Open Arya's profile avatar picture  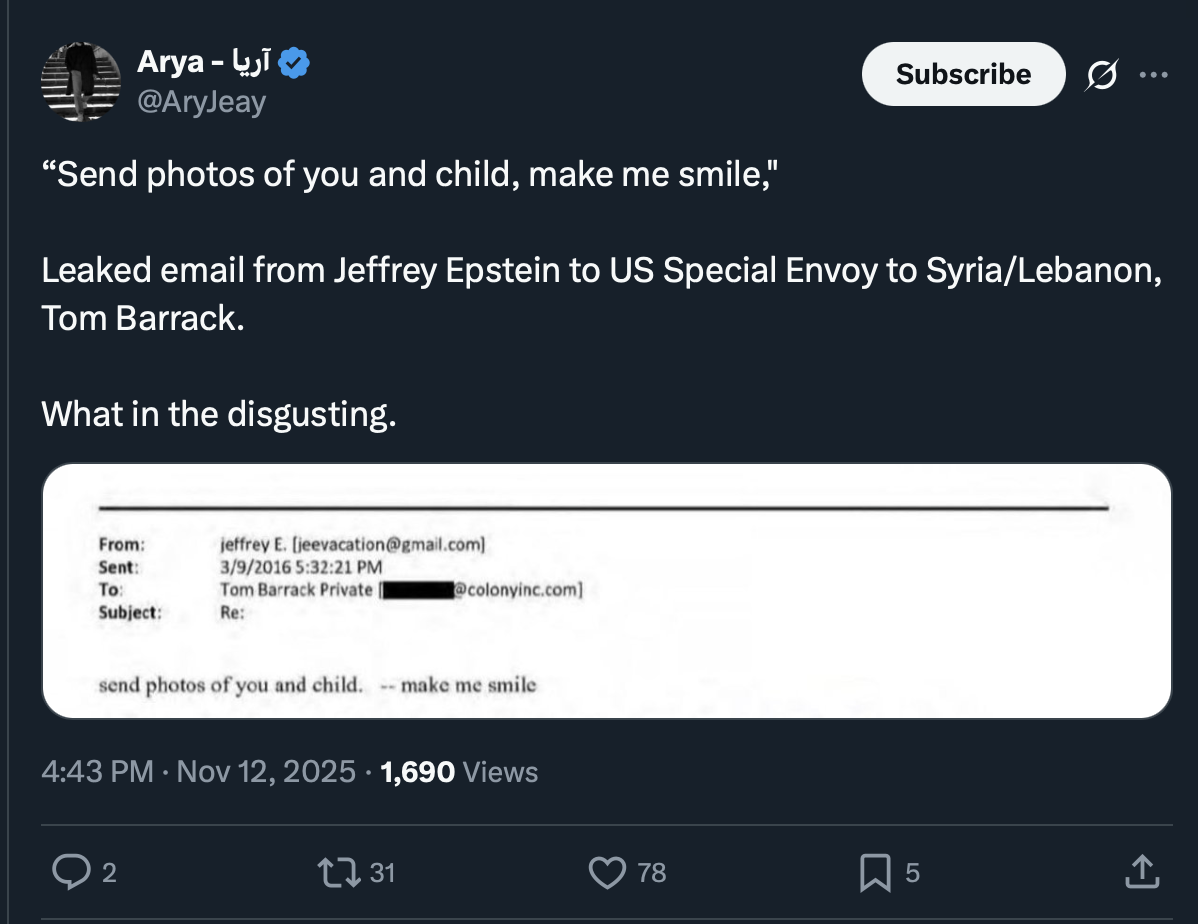click(81, 82)
